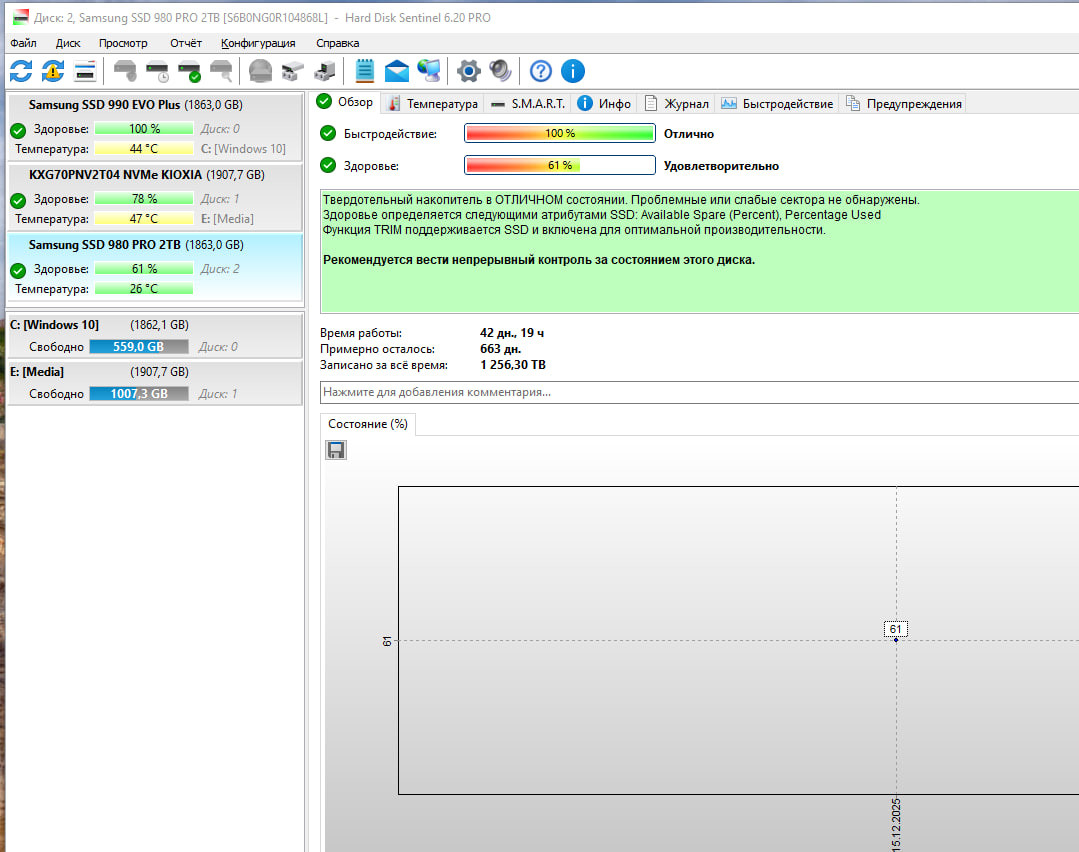The height and width of the screenshot is (852, 1079).
Task: Click the 990 EVO Plus health 100 % bar
Action: 144,129
